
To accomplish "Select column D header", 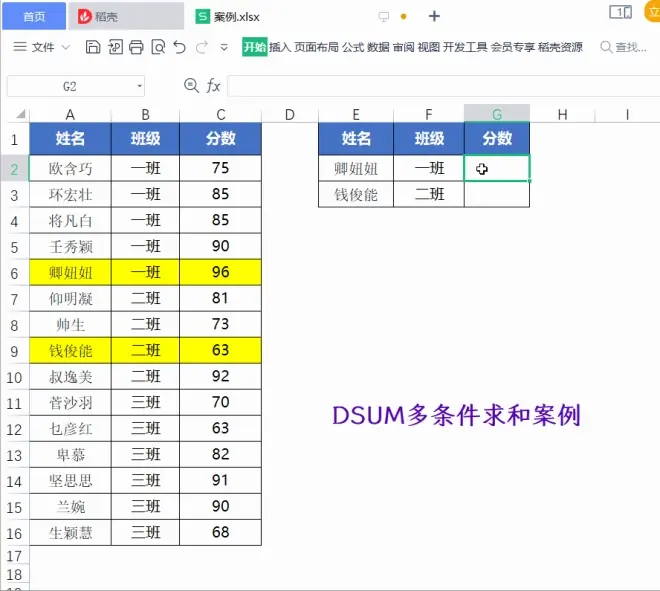I will tap(289, 114).
